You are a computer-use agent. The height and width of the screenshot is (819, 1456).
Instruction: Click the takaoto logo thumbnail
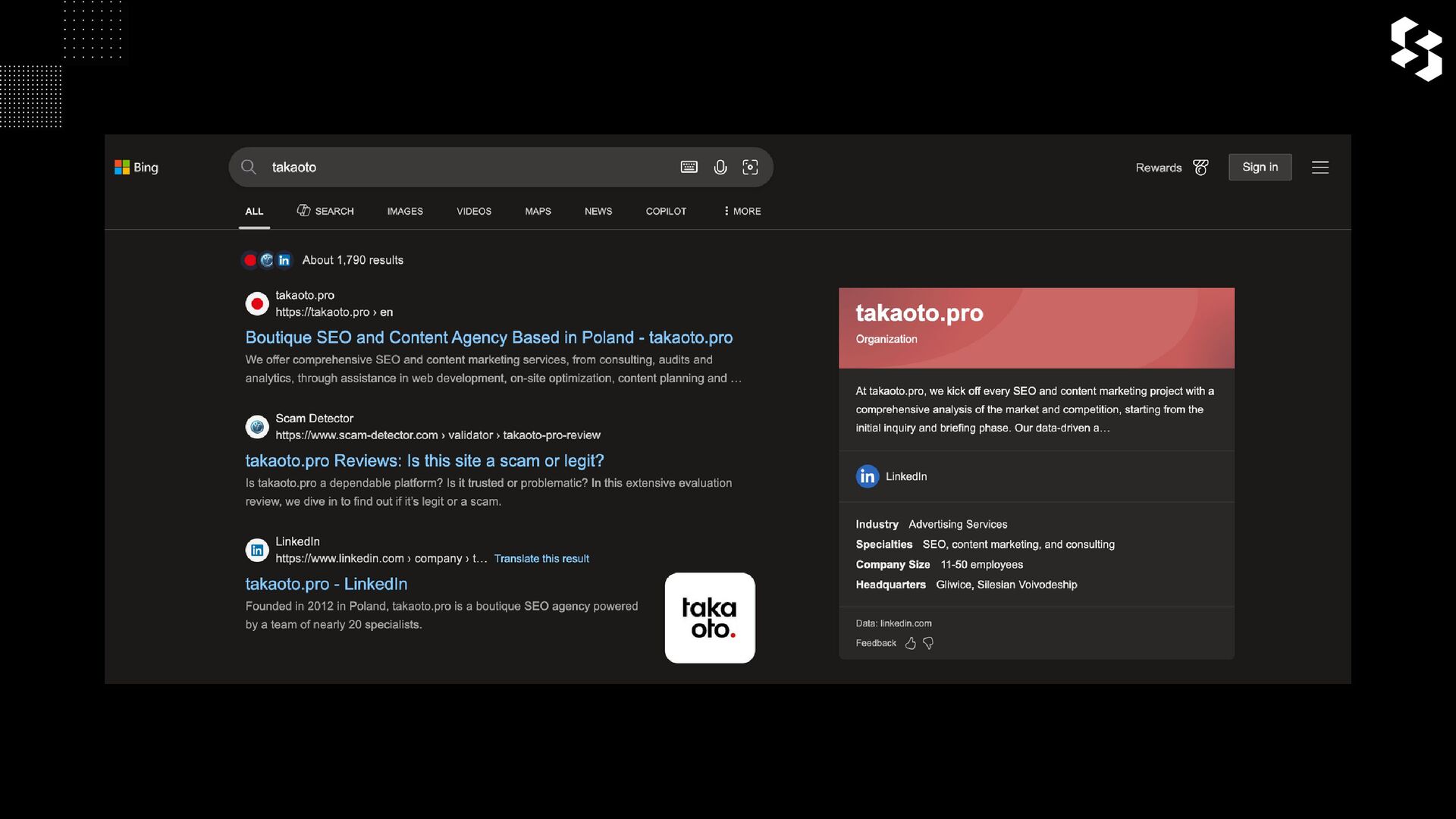[x=710, y=618]
